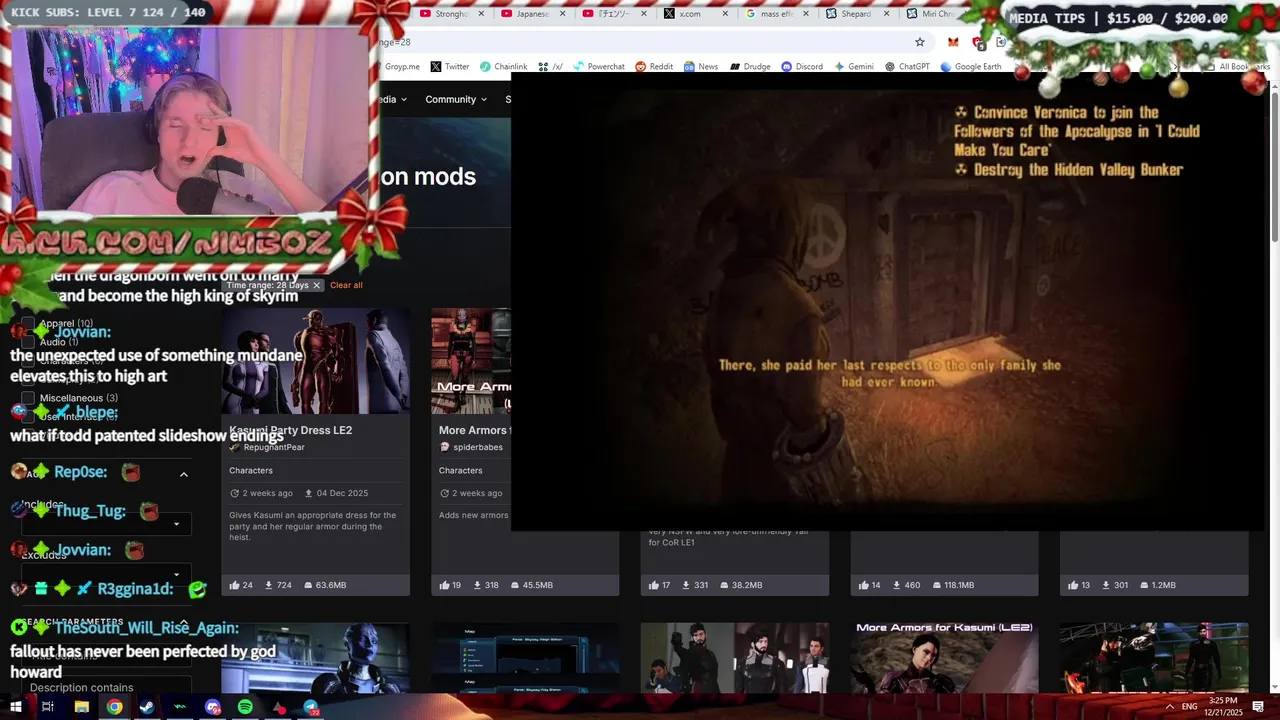Click Characters category on Kasumi Party Dress card
The width and height of the screenshot is (1280, 720).
(251, 470)
